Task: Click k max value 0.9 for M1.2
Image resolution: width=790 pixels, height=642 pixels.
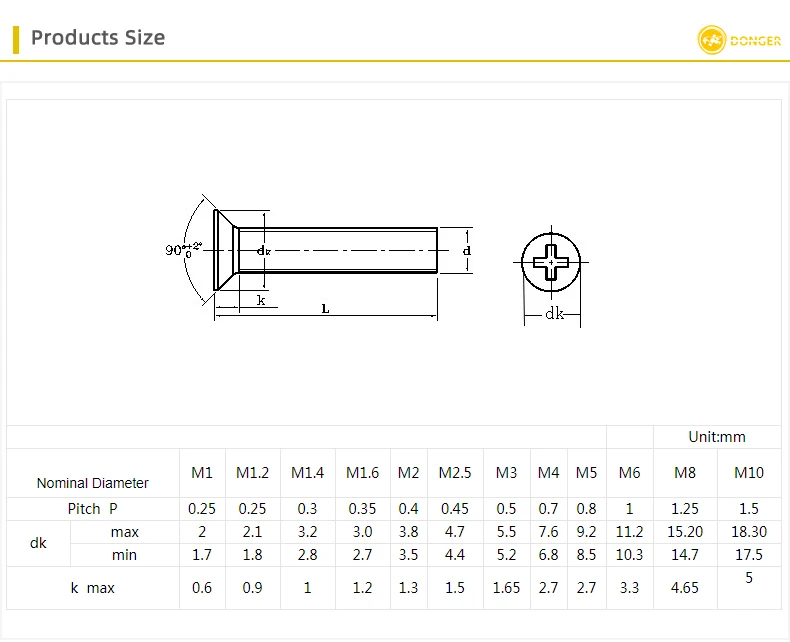Action: (x=252, y=588)
